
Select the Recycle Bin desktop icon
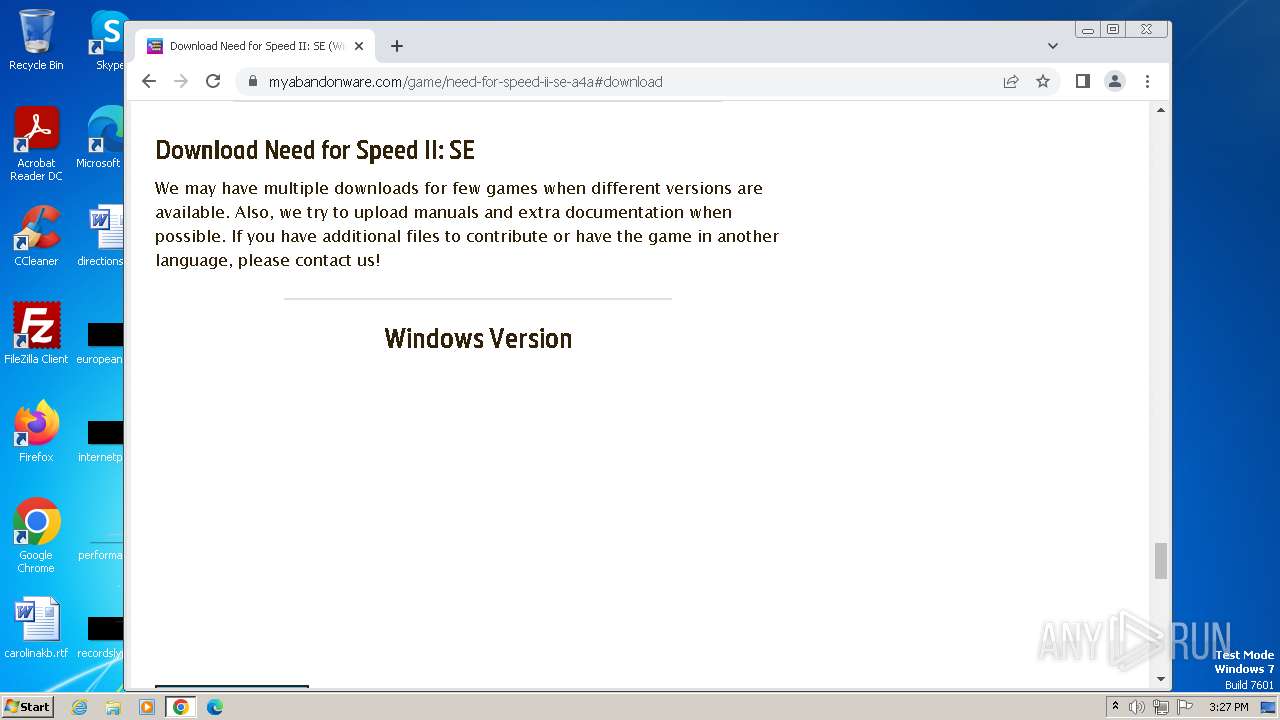click(x=36, y=40)
